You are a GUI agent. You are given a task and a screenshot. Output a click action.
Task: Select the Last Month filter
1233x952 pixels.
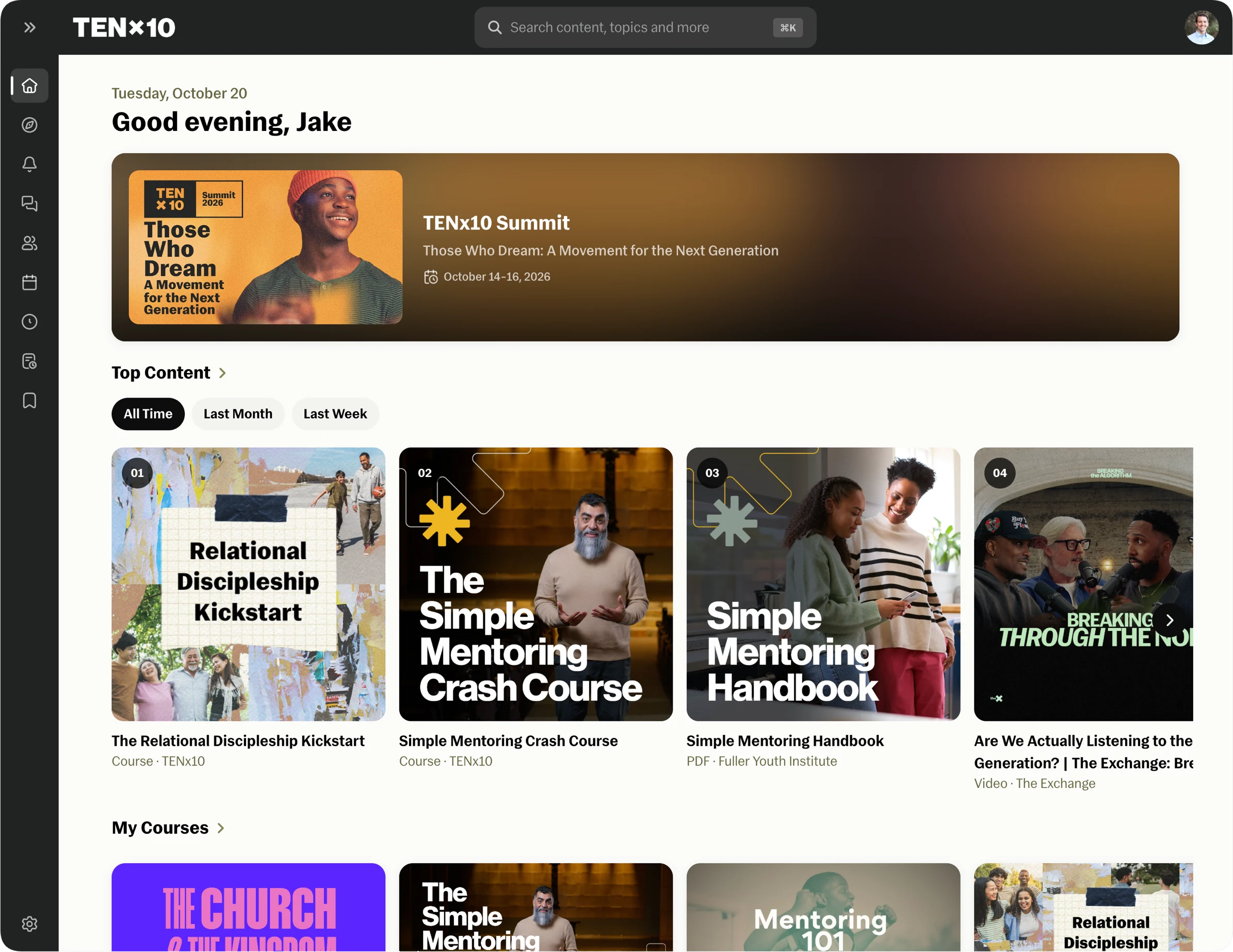click(x=238, y=414)
